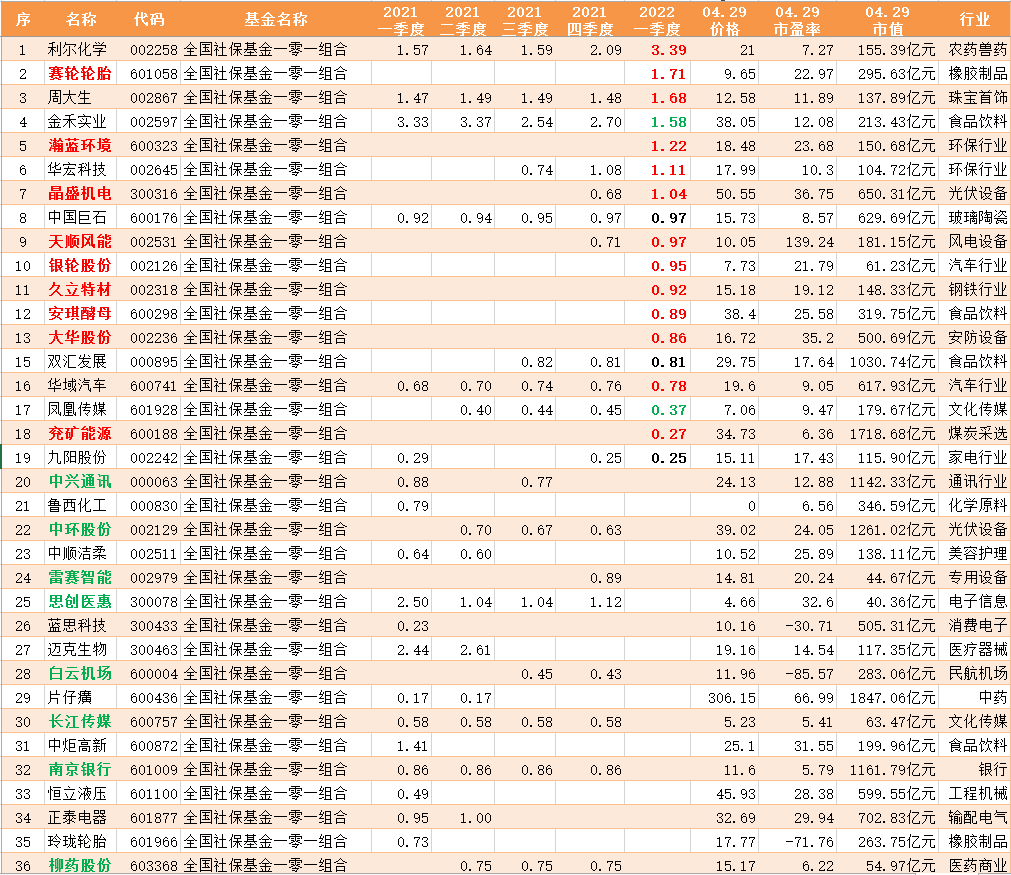Click the stock name 天顺风能
This screenshot has width=1011, height=875.
[x=80, y=242]
